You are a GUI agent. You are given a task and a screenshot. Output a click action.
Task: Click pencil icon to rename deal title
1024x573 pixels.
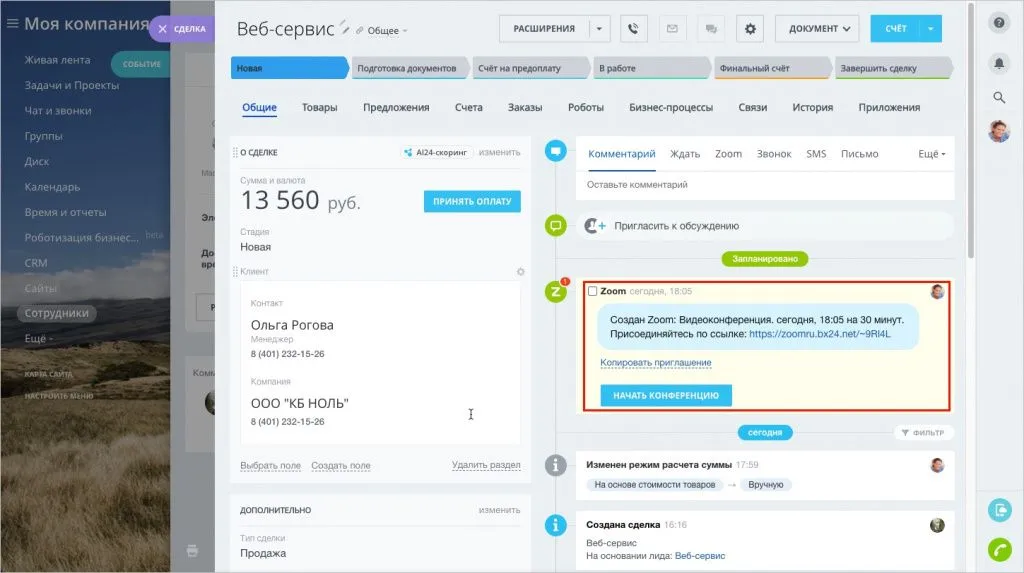(x=345, y=27)
